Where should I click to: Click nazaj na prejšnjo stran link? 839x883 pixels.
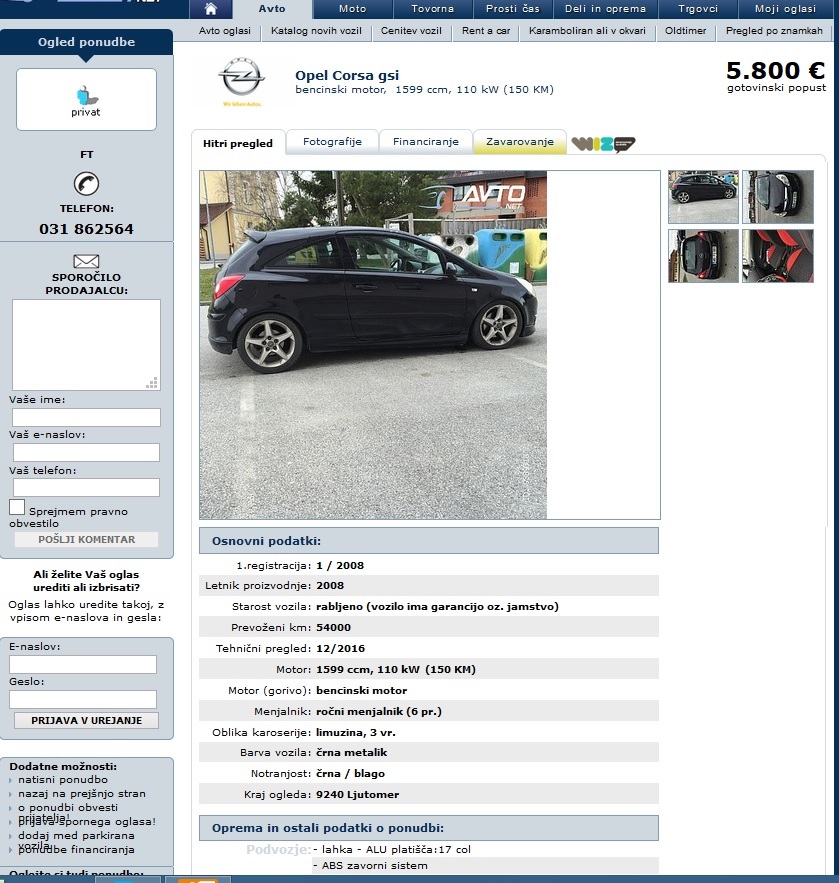82,793
